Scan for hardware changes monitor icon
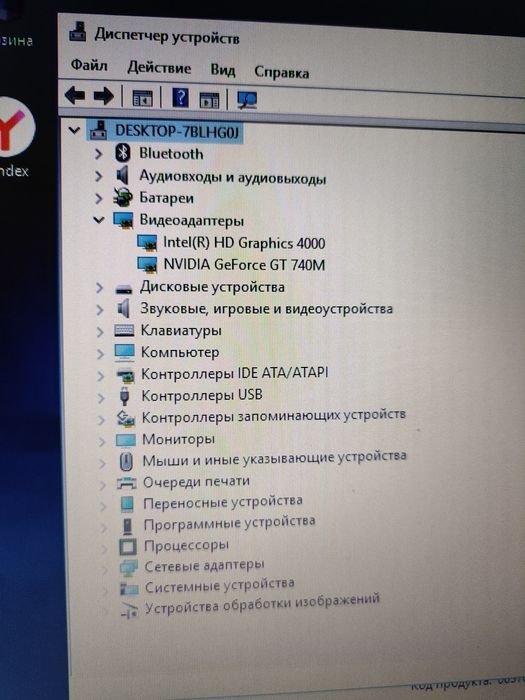 pyautogui.click(x=247, y=100)
